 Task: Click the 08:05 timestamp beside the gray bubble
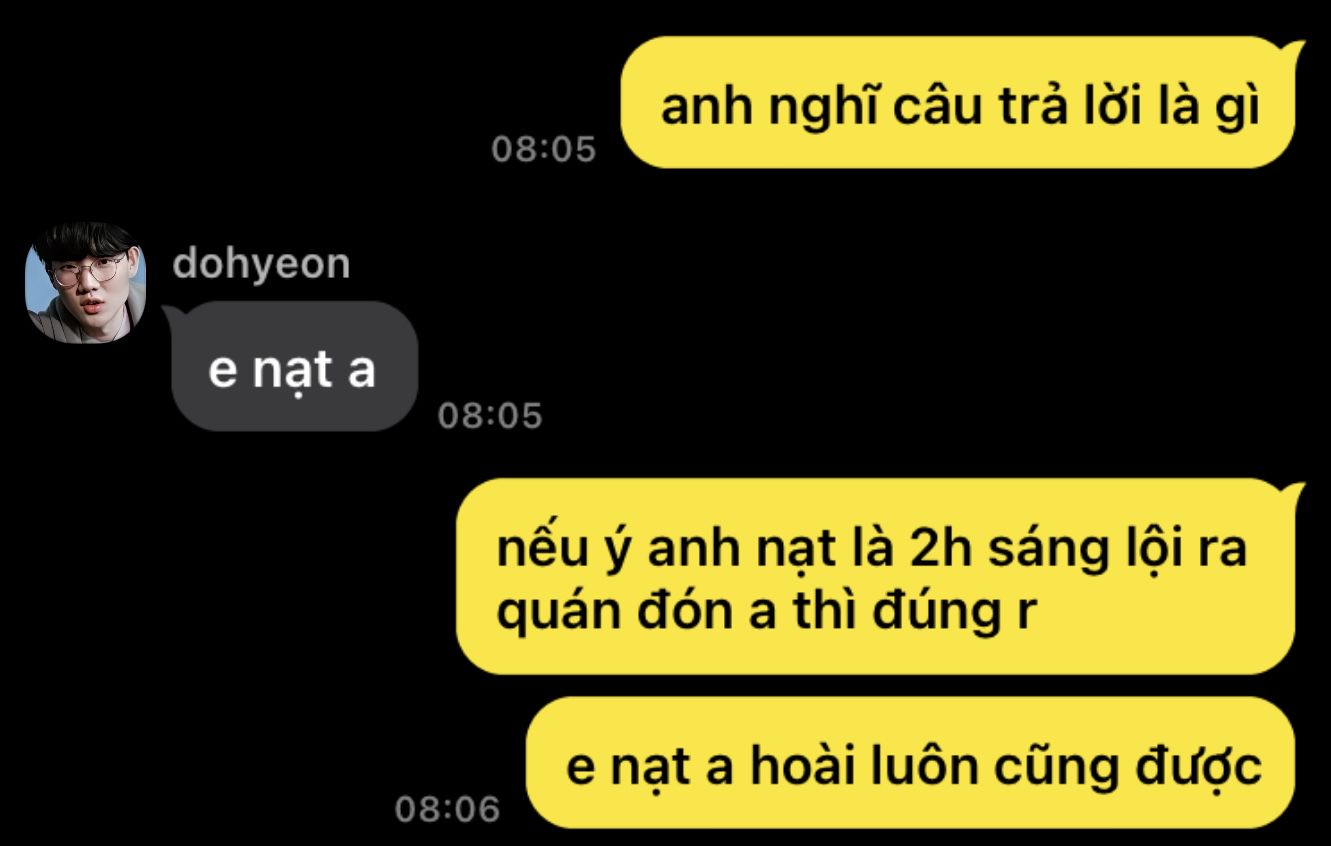point(490,414)
